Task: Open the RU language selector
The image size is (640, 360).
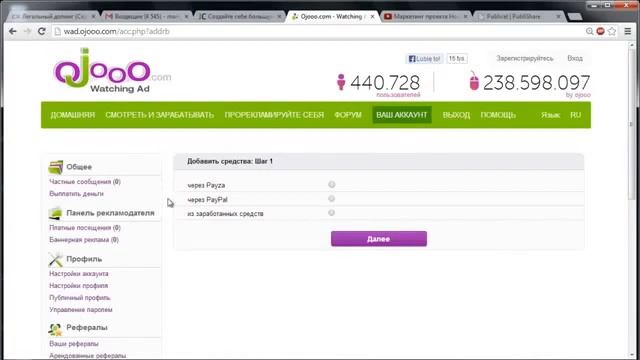Action: (x=576, y=115)
